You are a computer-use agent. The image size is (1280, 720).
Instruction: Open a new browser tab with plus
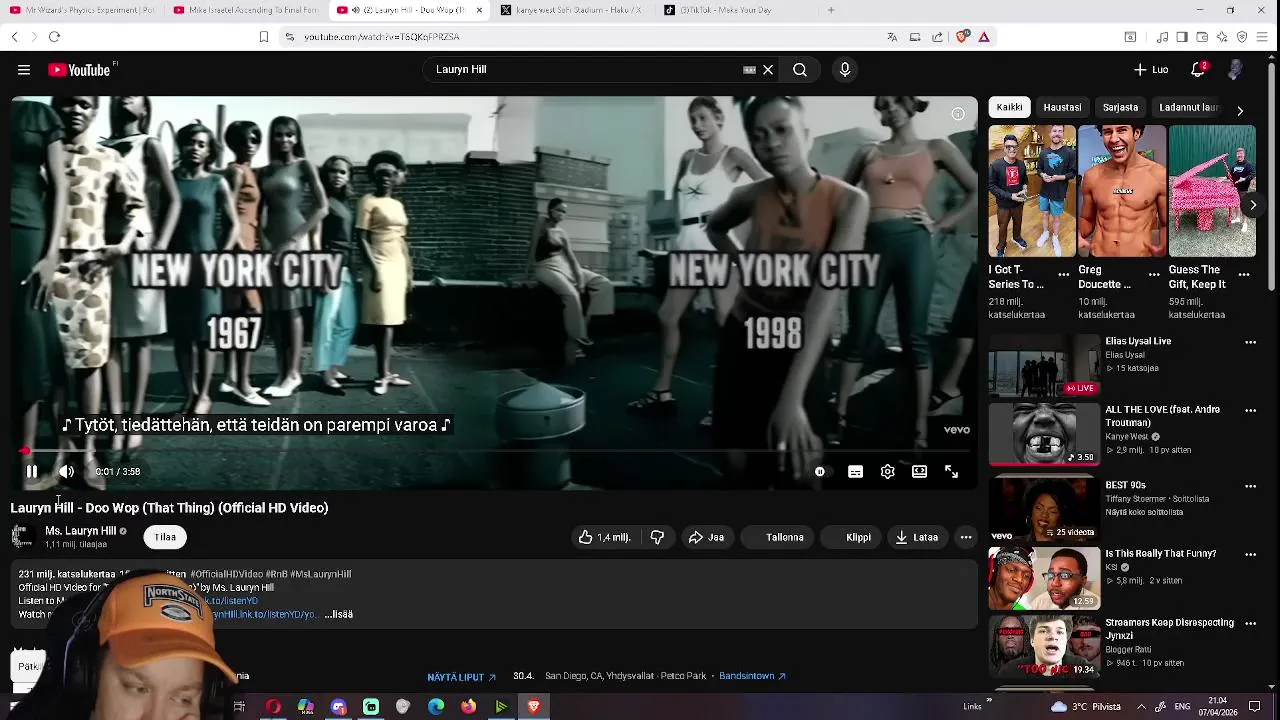830,10
